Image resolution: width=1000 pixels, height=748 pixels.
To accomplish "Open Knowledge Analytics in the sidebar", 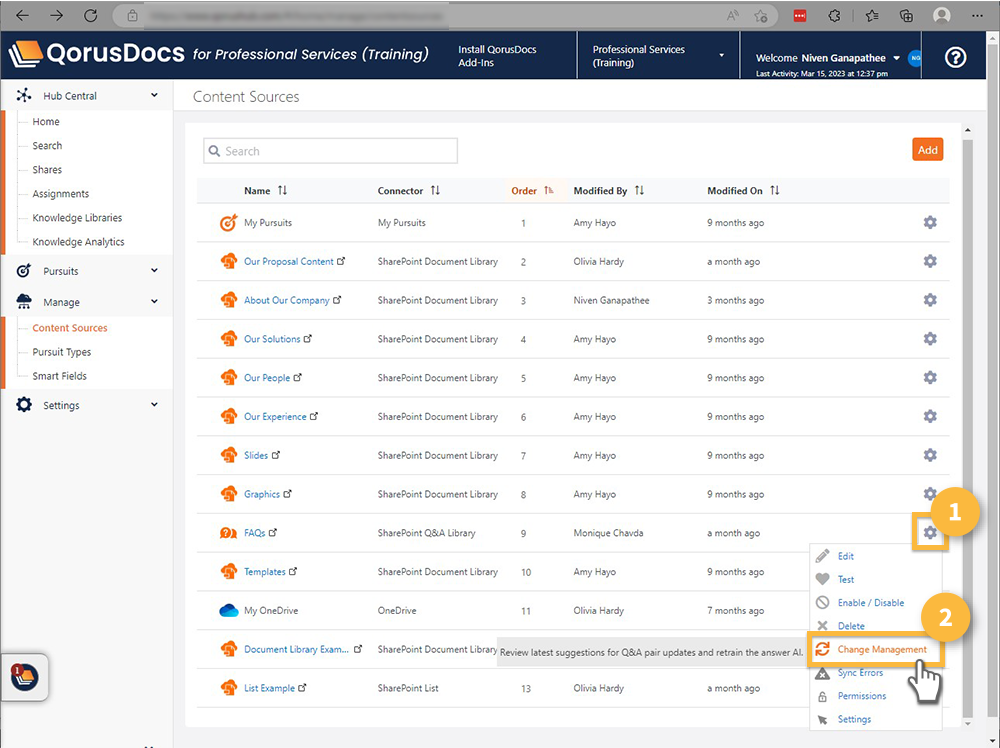I will point(78,242).
